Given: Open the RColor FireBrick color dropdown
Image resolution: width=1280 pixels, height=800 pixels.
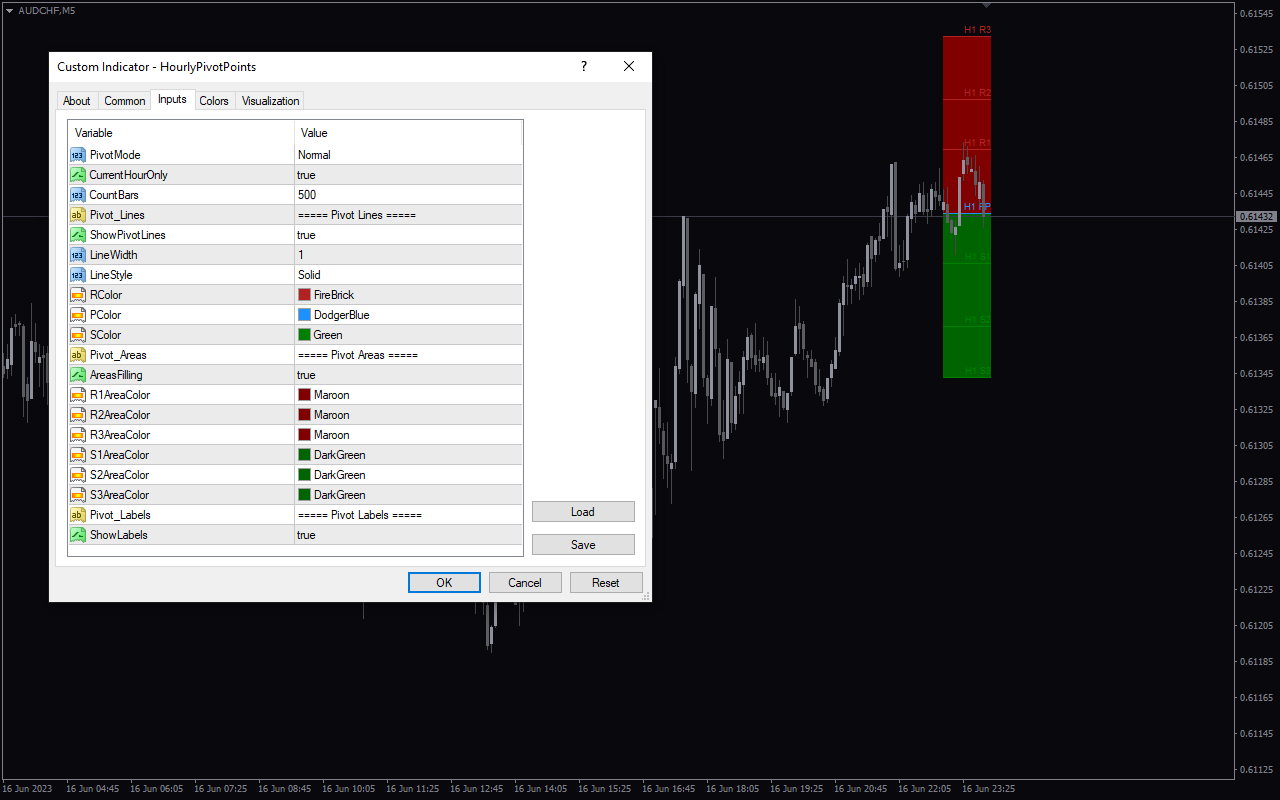Looking at the screenshot, I should (408, 295).
